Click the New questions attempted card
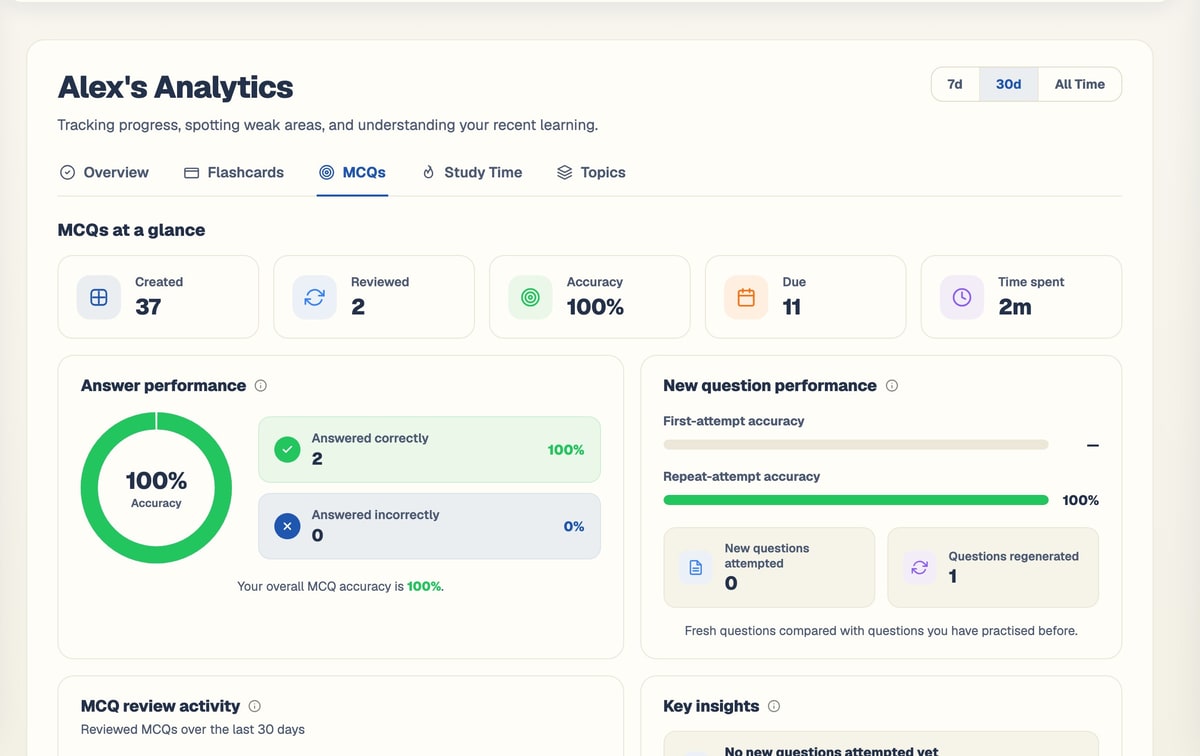Screen dimensions: 1200x756 [769, 567]
